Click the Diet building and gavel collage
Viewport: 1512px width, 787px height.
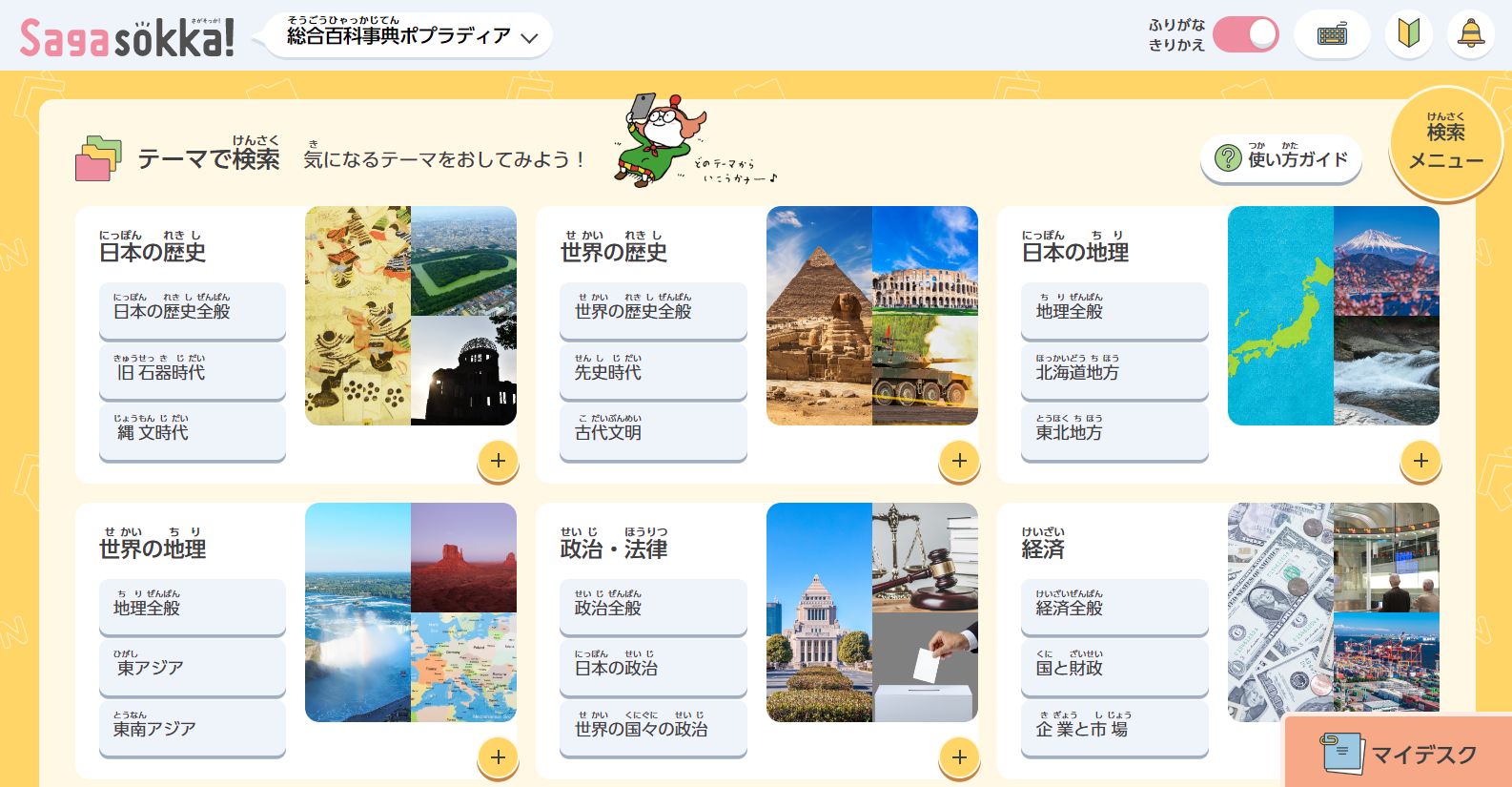coord(872,612)
